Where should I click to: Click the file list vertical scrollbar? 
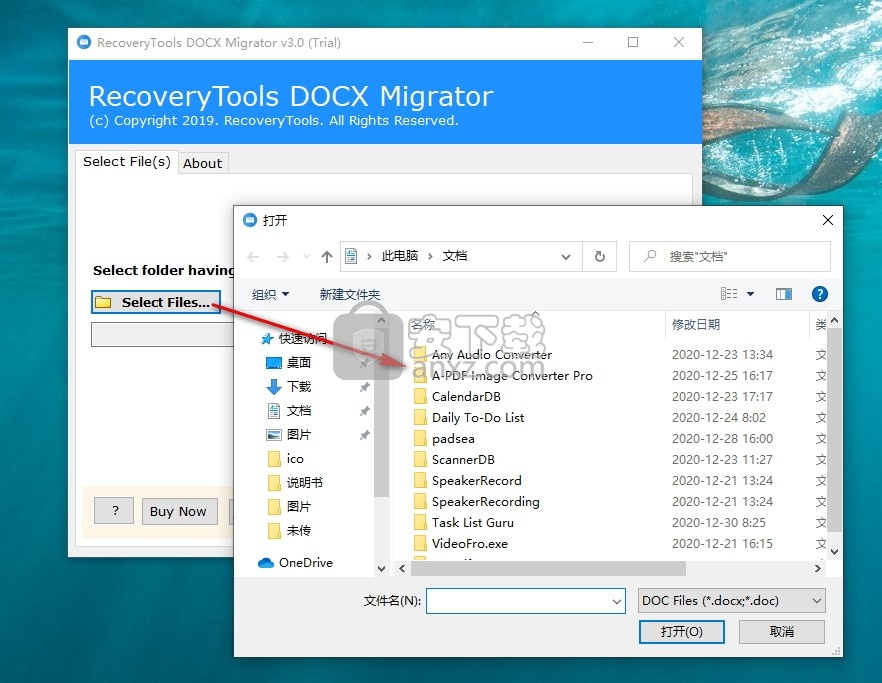pyautogui.click(x=835, y=430)
